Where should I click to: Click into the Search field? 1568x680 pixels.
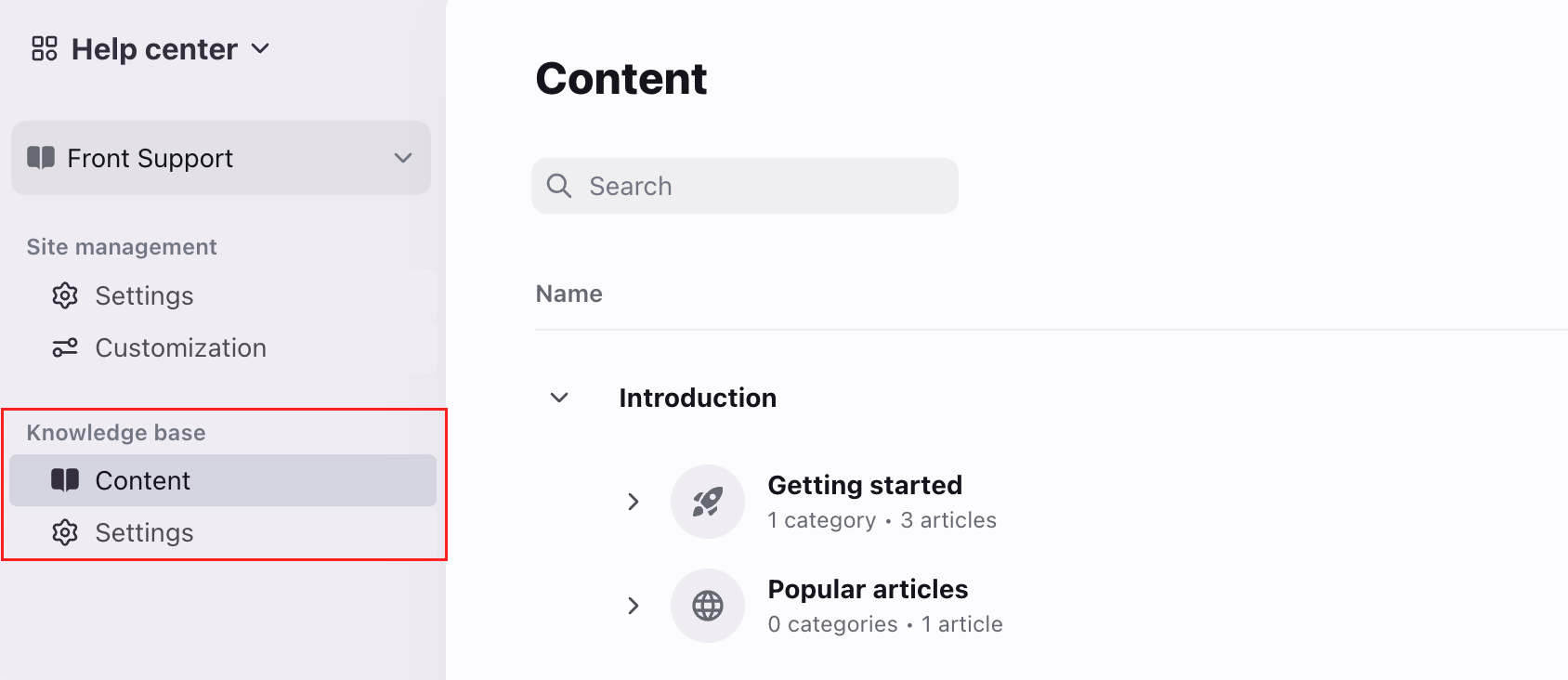tap(745, 186)
